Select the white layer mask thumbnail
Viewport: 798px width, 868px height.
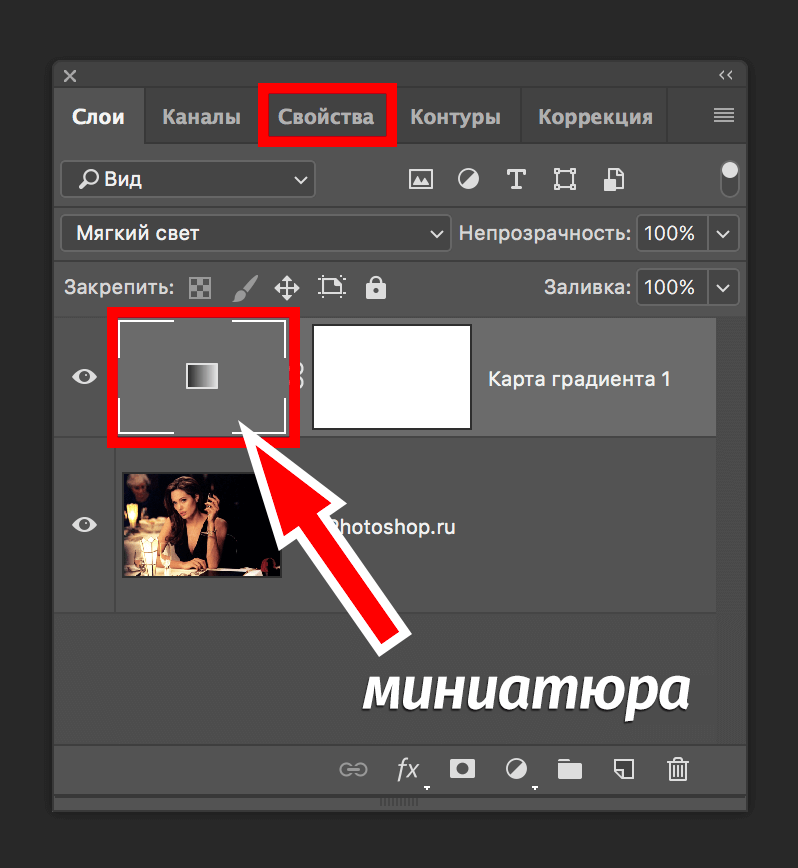[392, 377]
